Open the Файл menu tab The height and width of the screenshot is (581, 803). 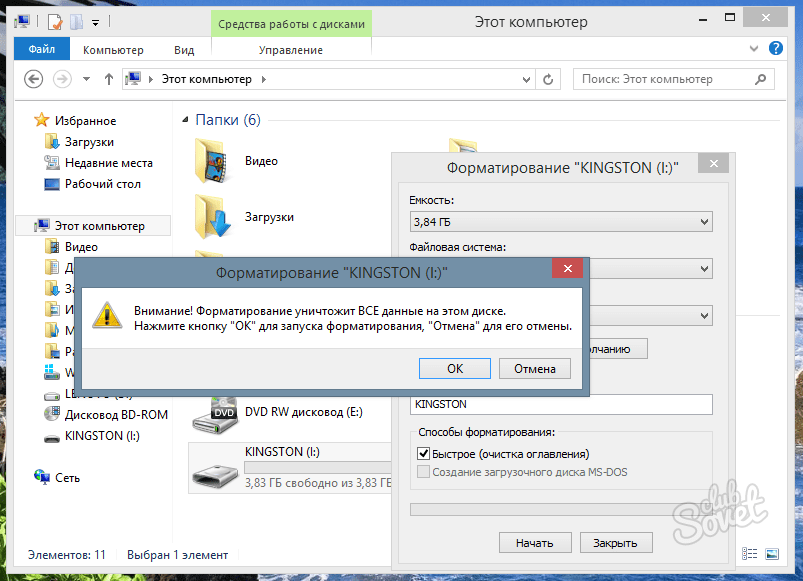(x=42, y=49)
